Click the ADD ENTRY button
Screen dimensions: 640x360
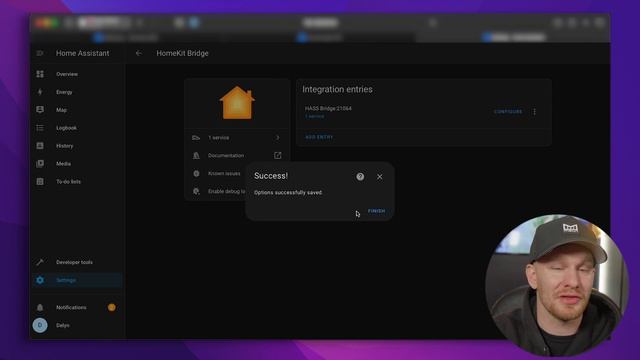click(319, 137)
